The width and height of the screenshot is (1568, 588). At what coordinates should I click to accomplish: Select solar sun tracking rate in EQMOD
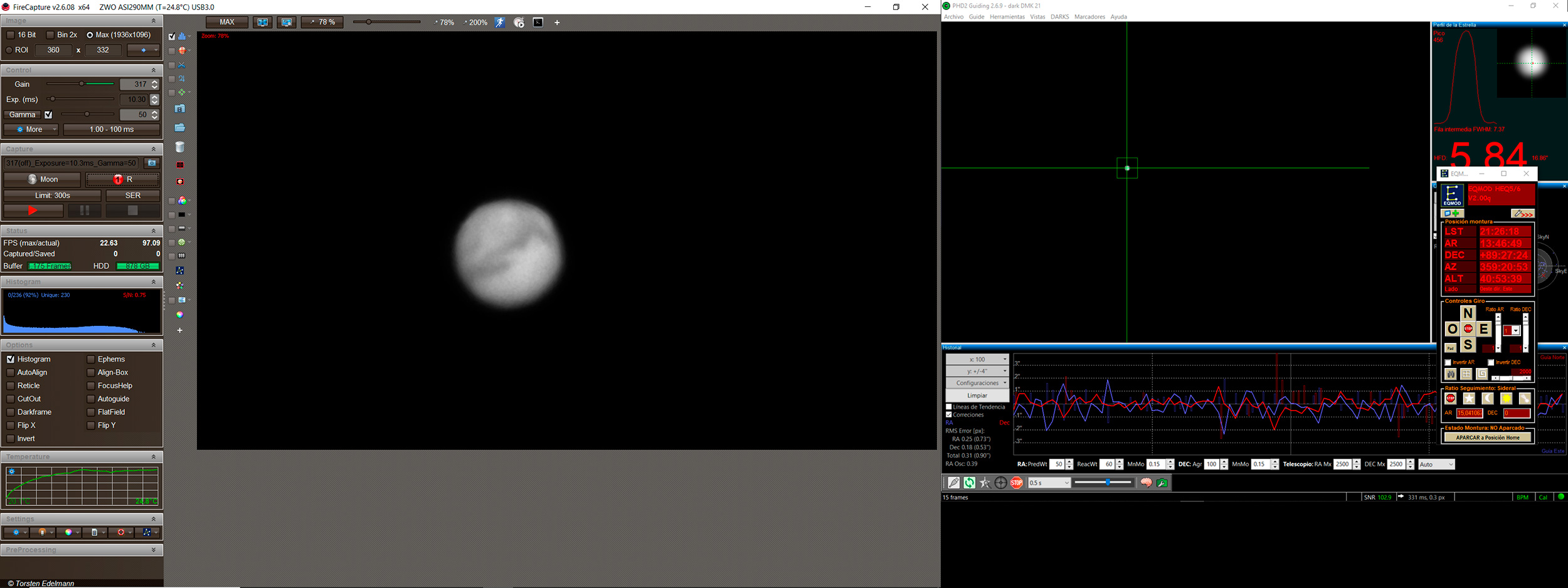pos(1506,399)
